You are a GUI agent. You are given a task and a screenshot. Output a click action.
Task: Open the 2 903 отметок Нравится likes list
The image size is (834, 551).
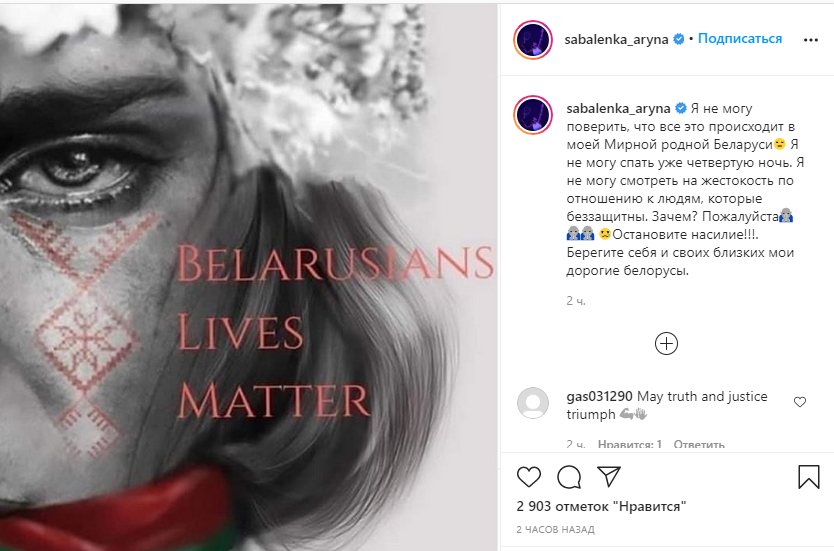click(x=601, y=506)
